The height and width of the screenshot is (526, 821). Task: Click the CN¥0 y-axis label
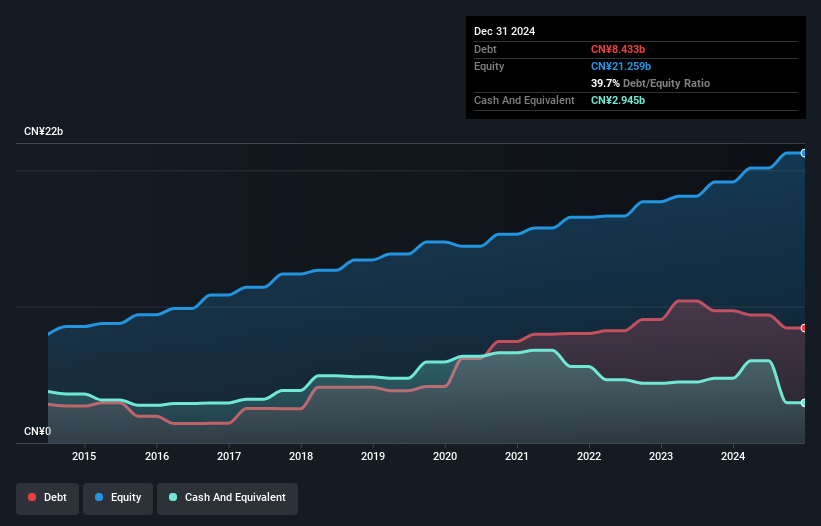click(x=38, y=431)
